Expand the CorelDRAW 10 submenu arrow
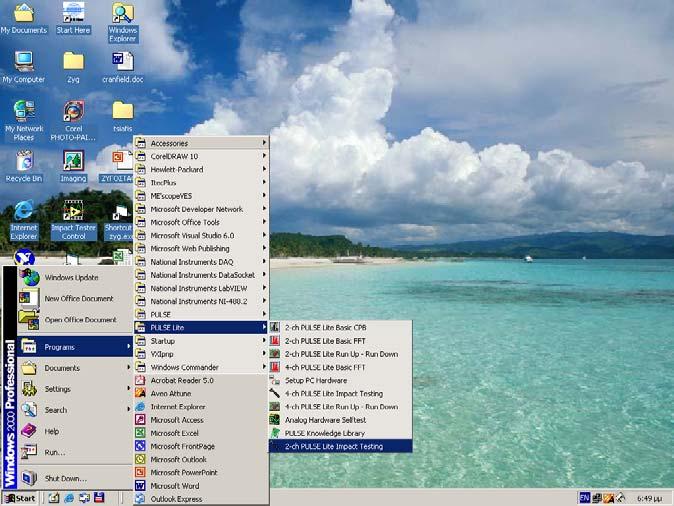 [x=264, y=156]
